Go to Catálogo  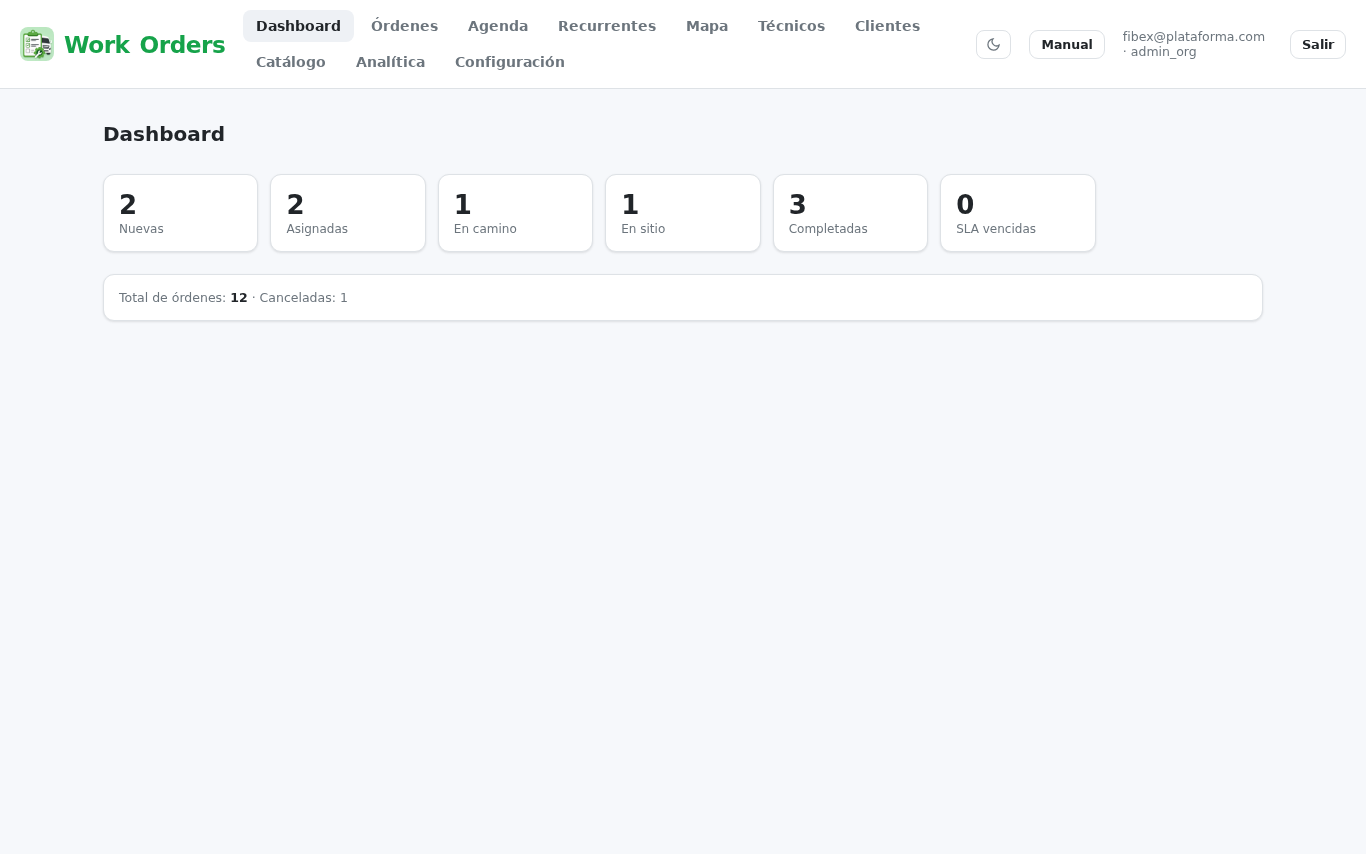click(x=291, y=62)
